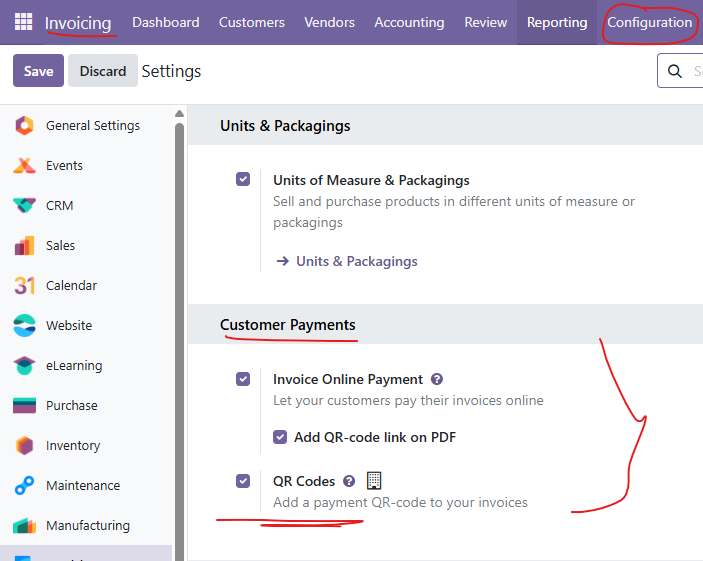Viewport: 703px width, 561px height.
Task: Open the apps grid menu icon
Action: (x=23, y=22)
